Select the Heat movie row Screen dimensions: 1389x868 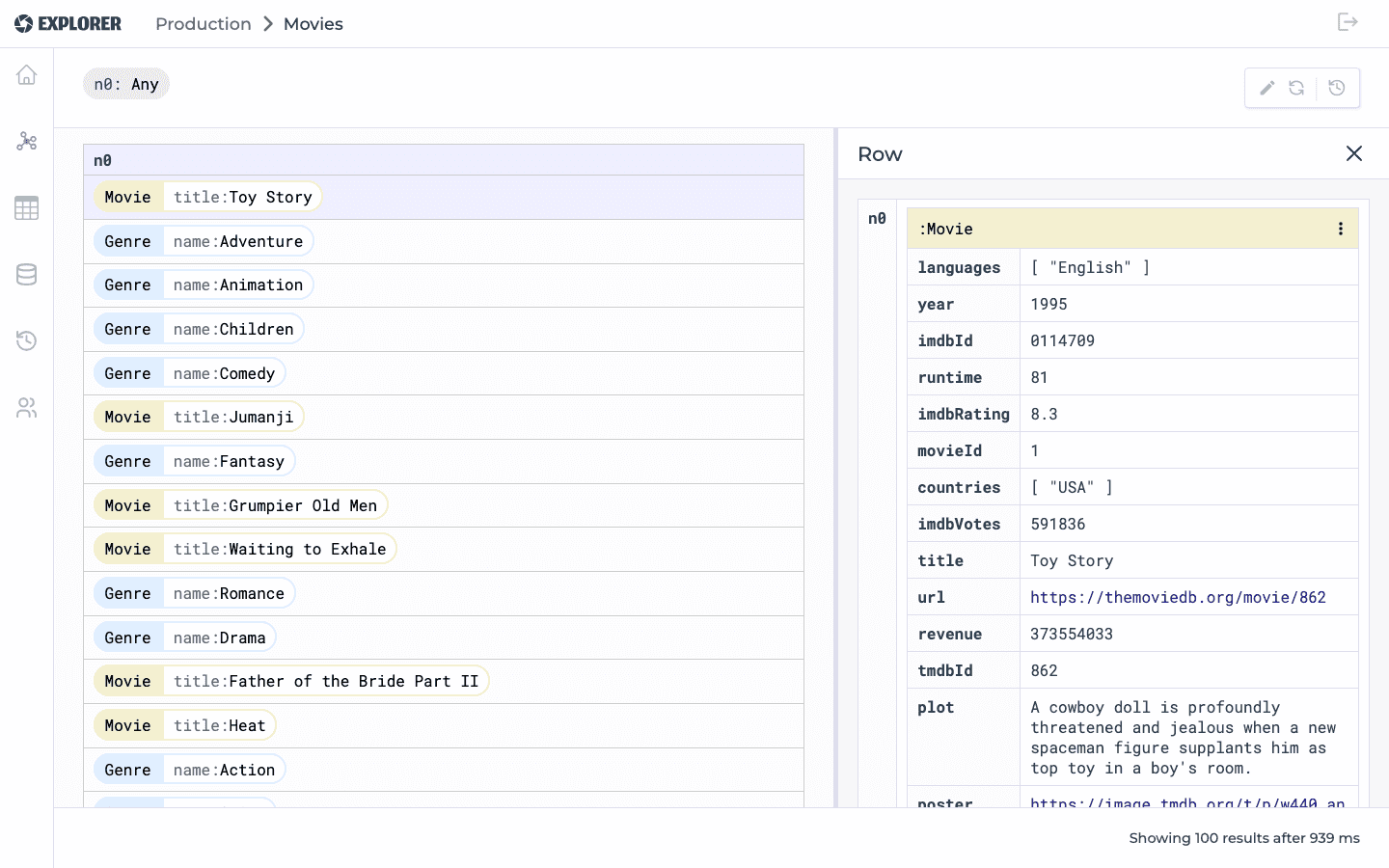coord(444,725)
